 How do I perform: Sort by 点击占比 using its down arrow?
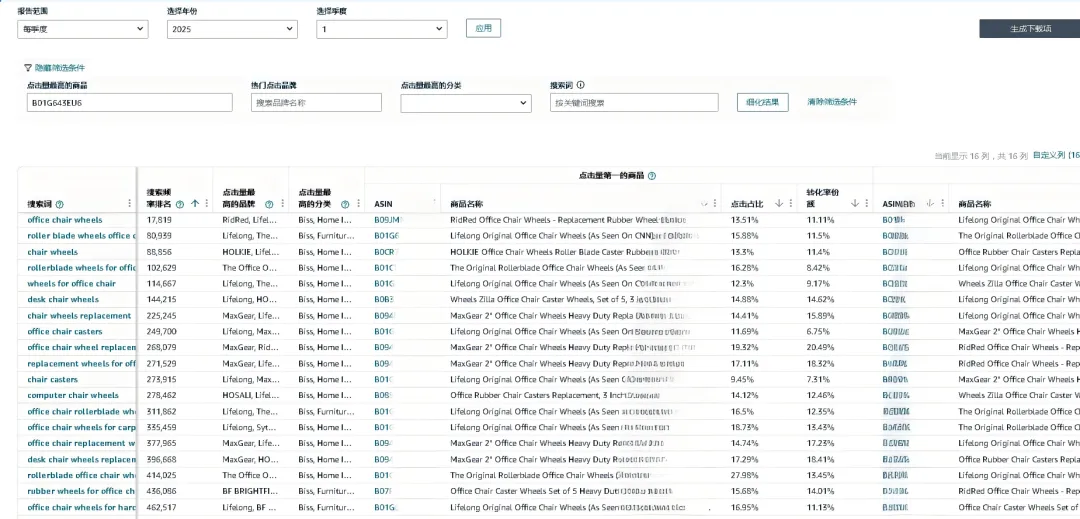point(779,204)
